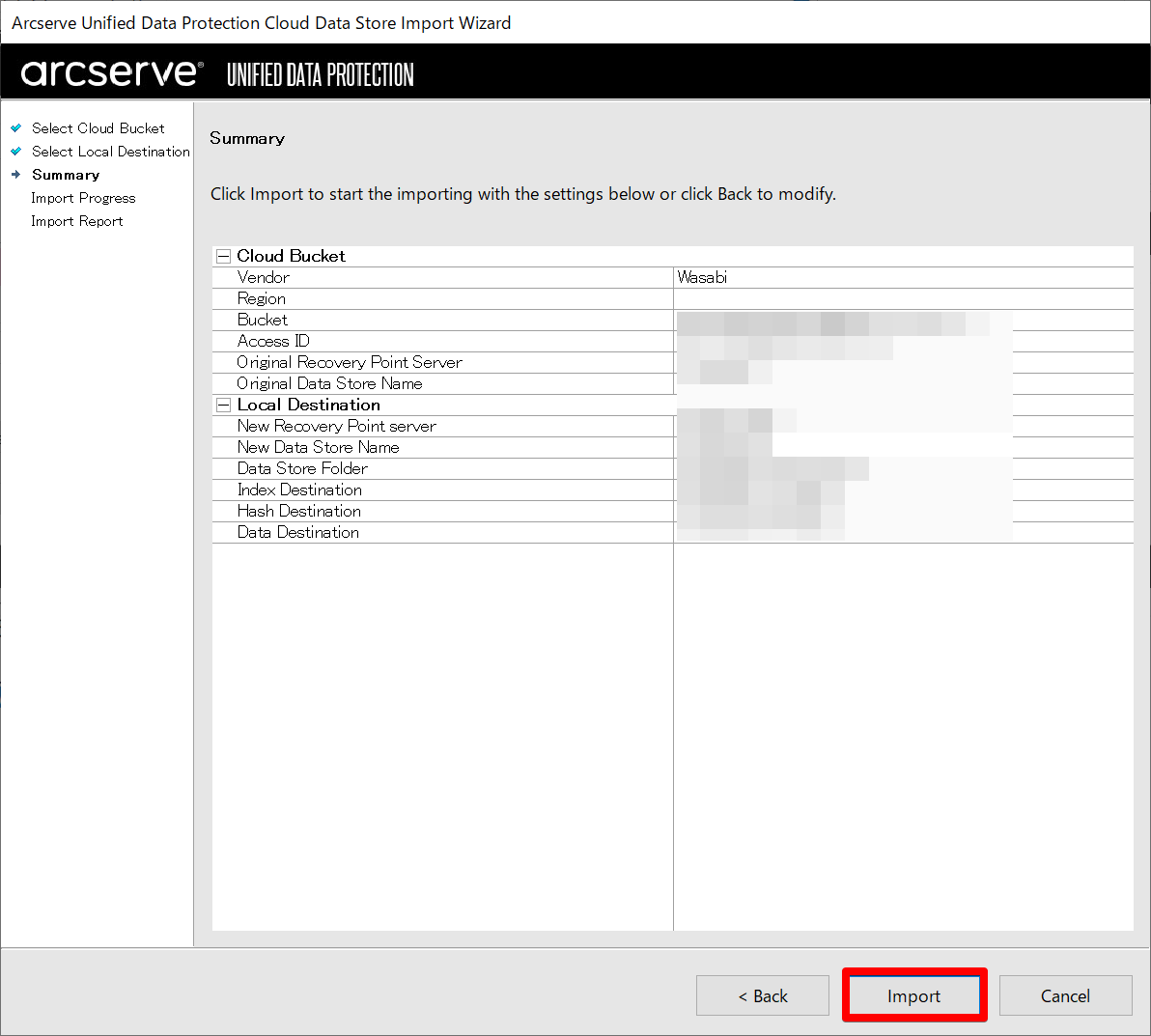The height and width of the screenshot is (1036, 1151).
Task: Open the Select Cloud Bucket step
Action: (98, 128)
